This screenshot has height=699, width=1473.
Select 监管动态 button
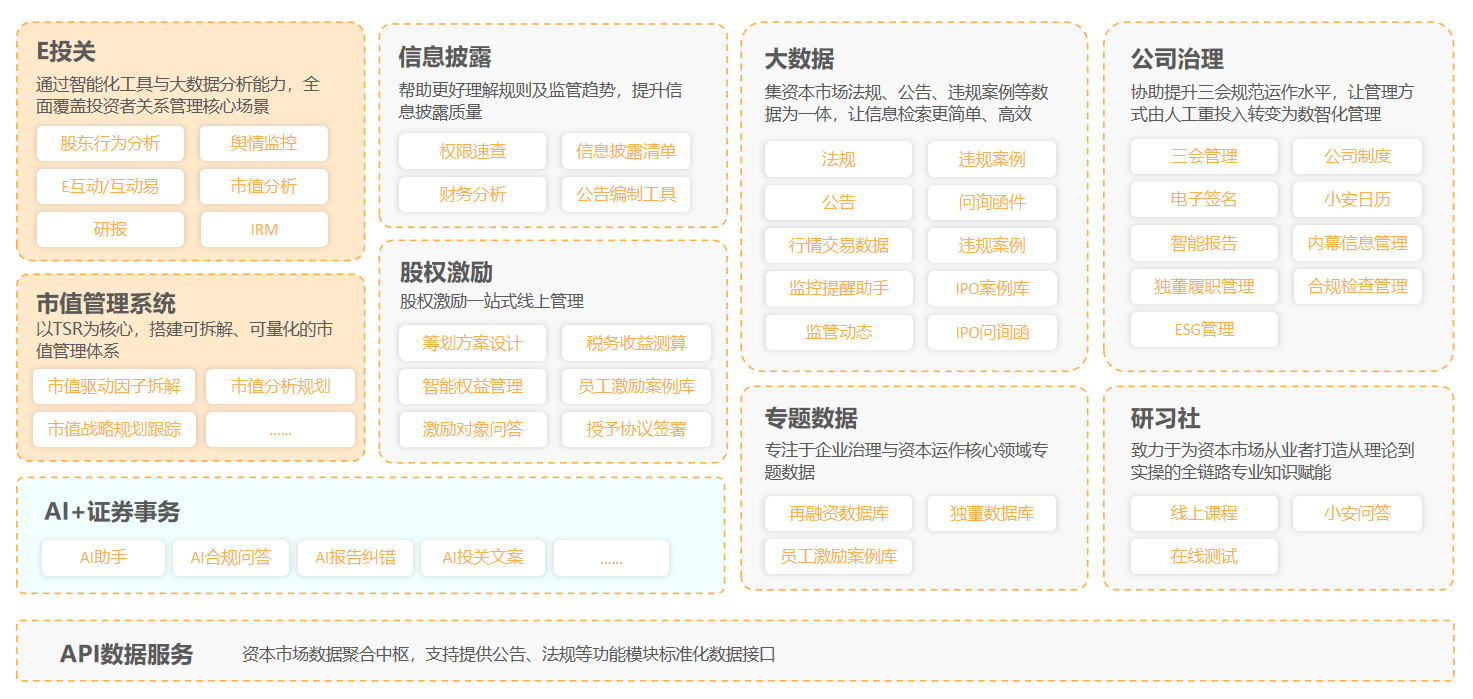[838, 332]
